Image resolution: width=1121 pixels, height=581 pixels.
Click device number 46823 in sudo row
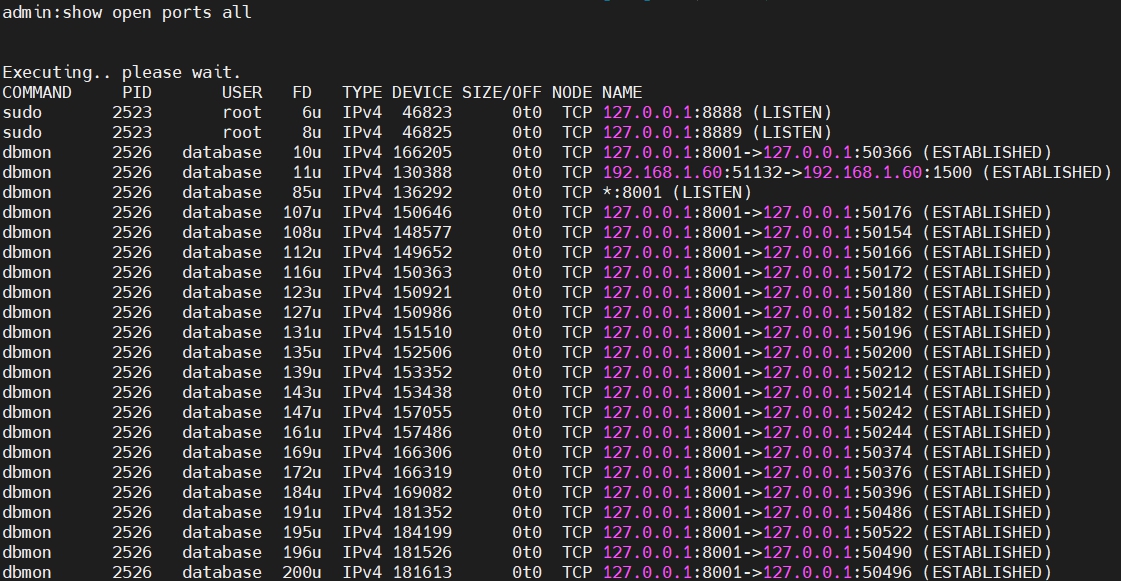pyautogui.click(x=426, y=112)
